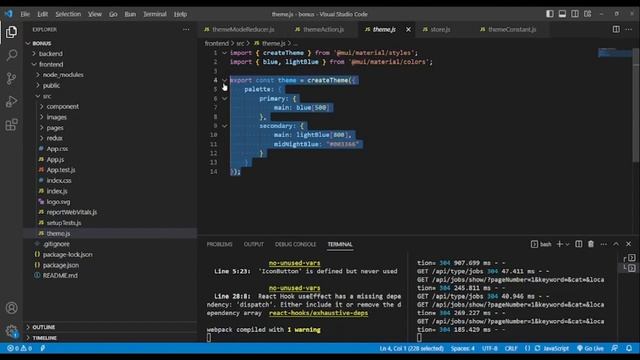The height and width of the screenshot is (360, 640).
Task: Show the Problems panel tab
Action: point(219,244)
